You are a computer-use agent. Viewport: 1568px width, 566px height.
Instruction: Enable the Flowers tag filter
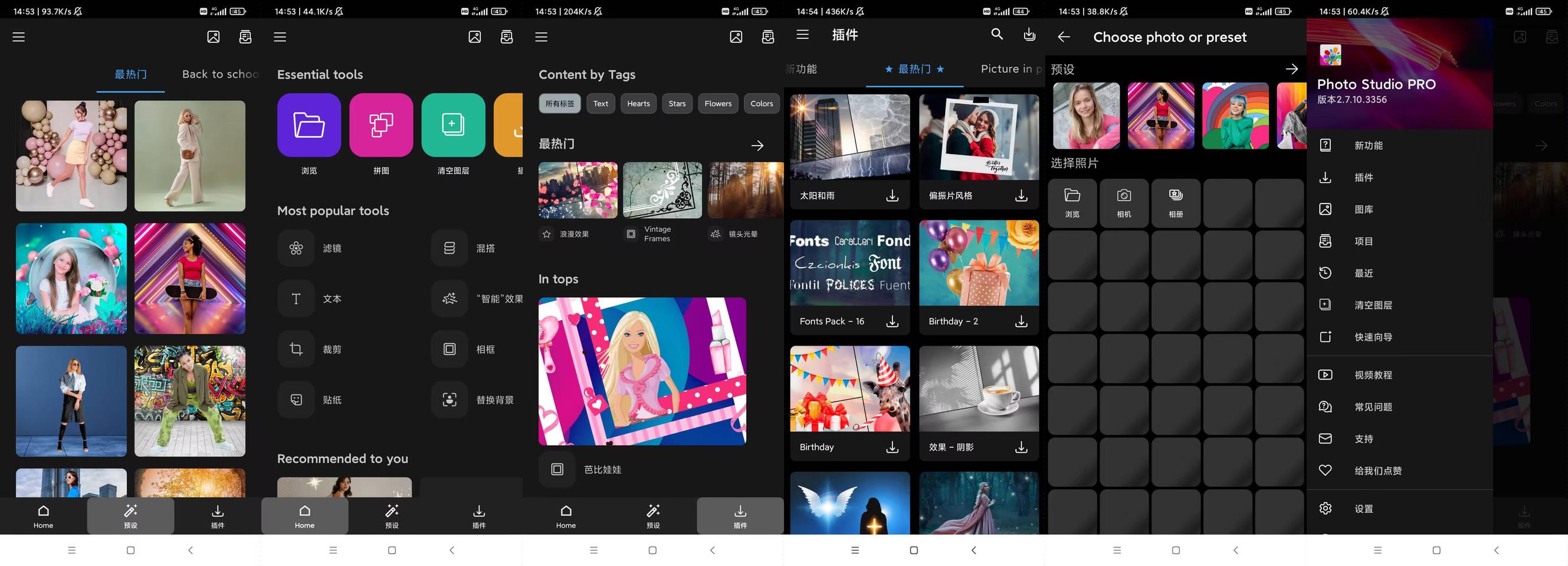(x=718, y=103)
